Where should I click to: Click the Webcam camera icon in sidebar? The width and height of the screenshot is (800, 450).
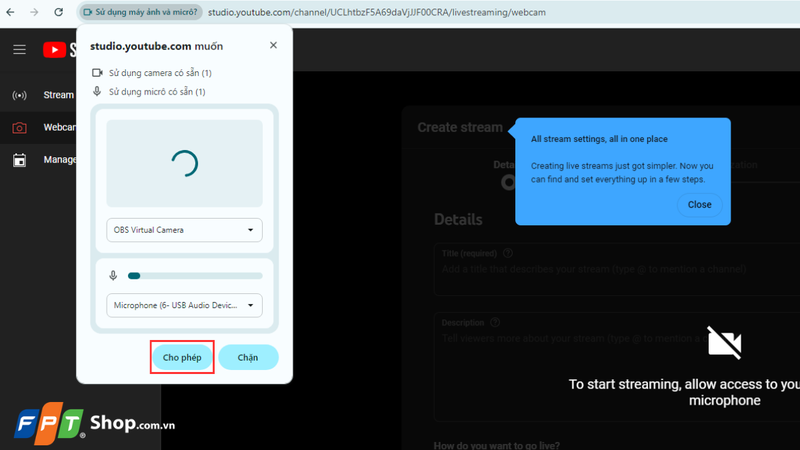pos(19,128)
